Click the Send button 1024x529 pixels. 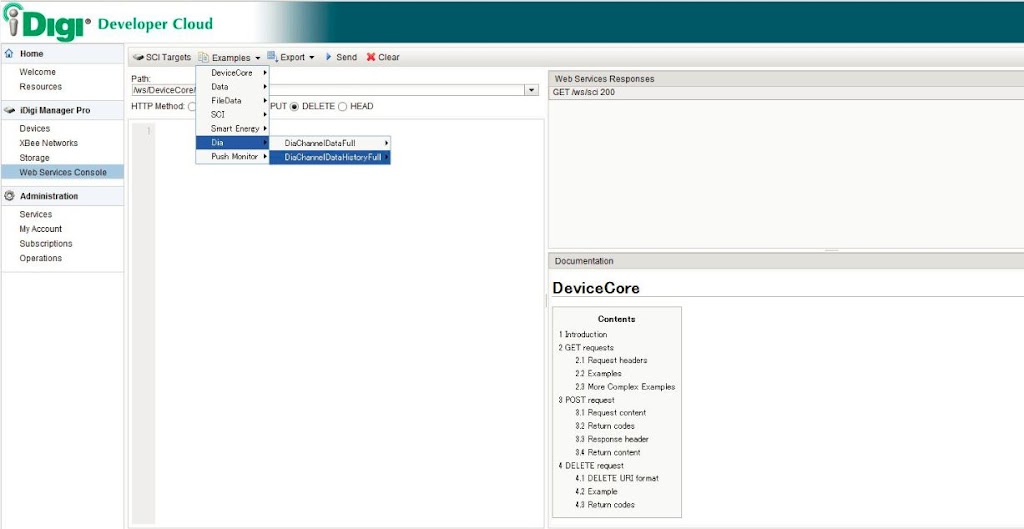tap(340, 57)
